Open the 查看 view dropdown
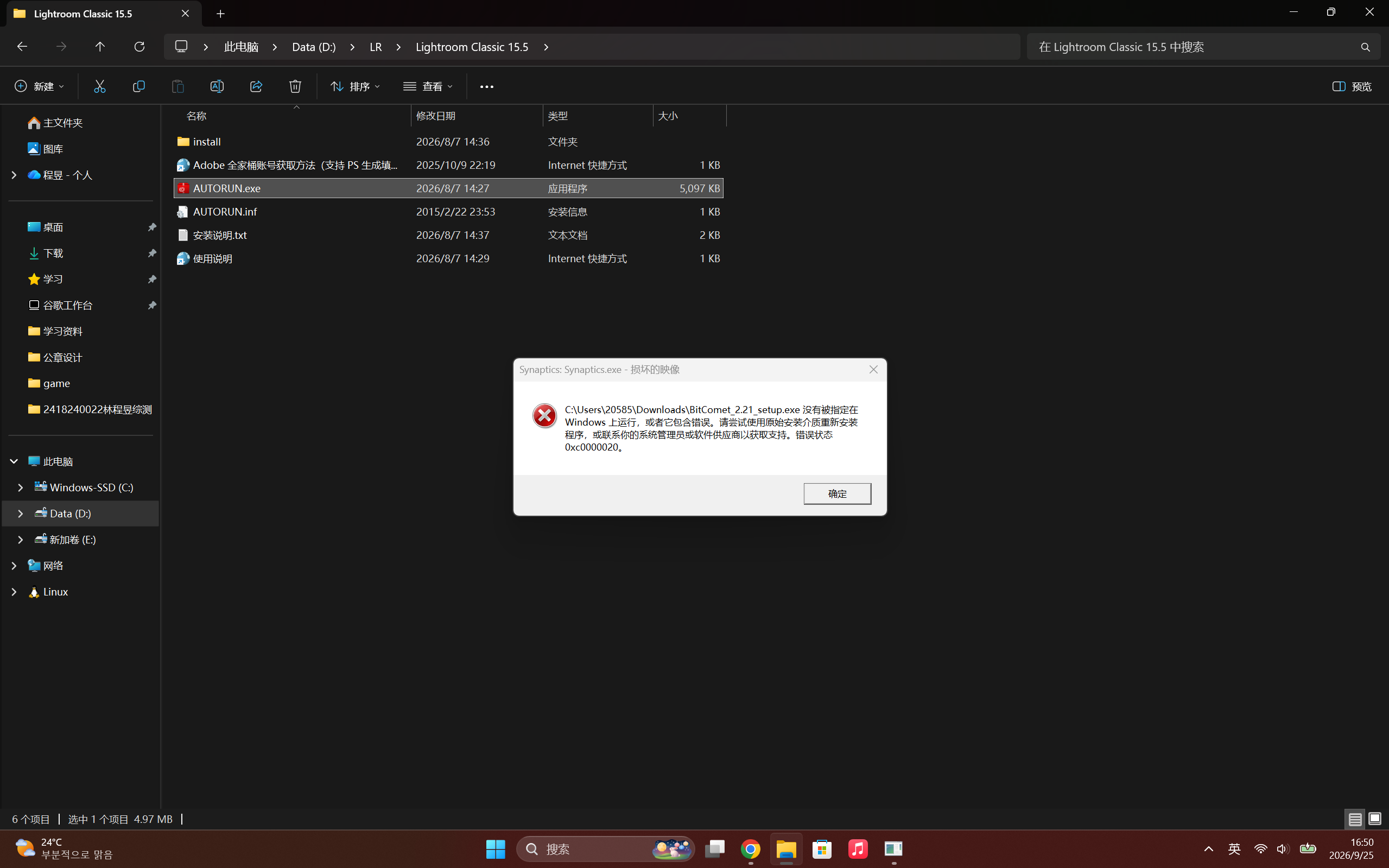 (x=428, y=86)
